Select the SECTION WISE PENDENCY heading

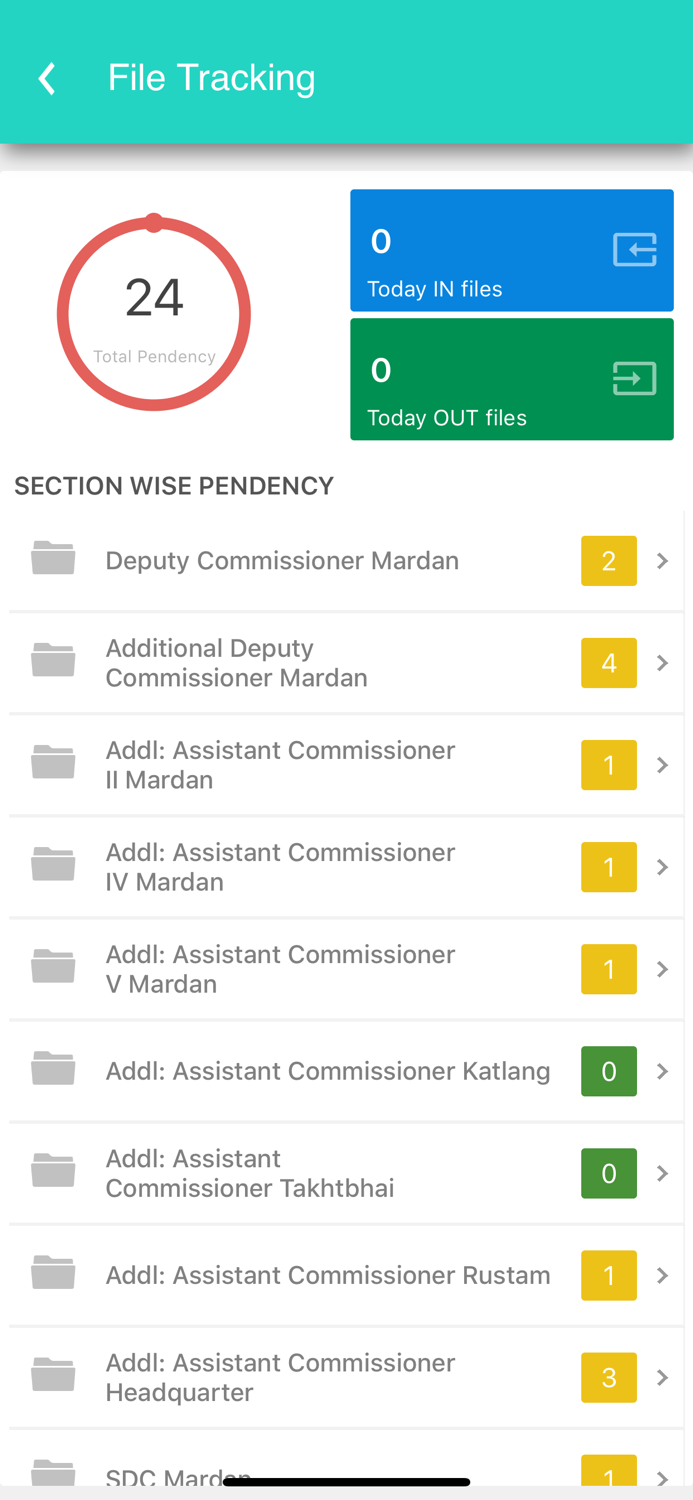[173, 486]
